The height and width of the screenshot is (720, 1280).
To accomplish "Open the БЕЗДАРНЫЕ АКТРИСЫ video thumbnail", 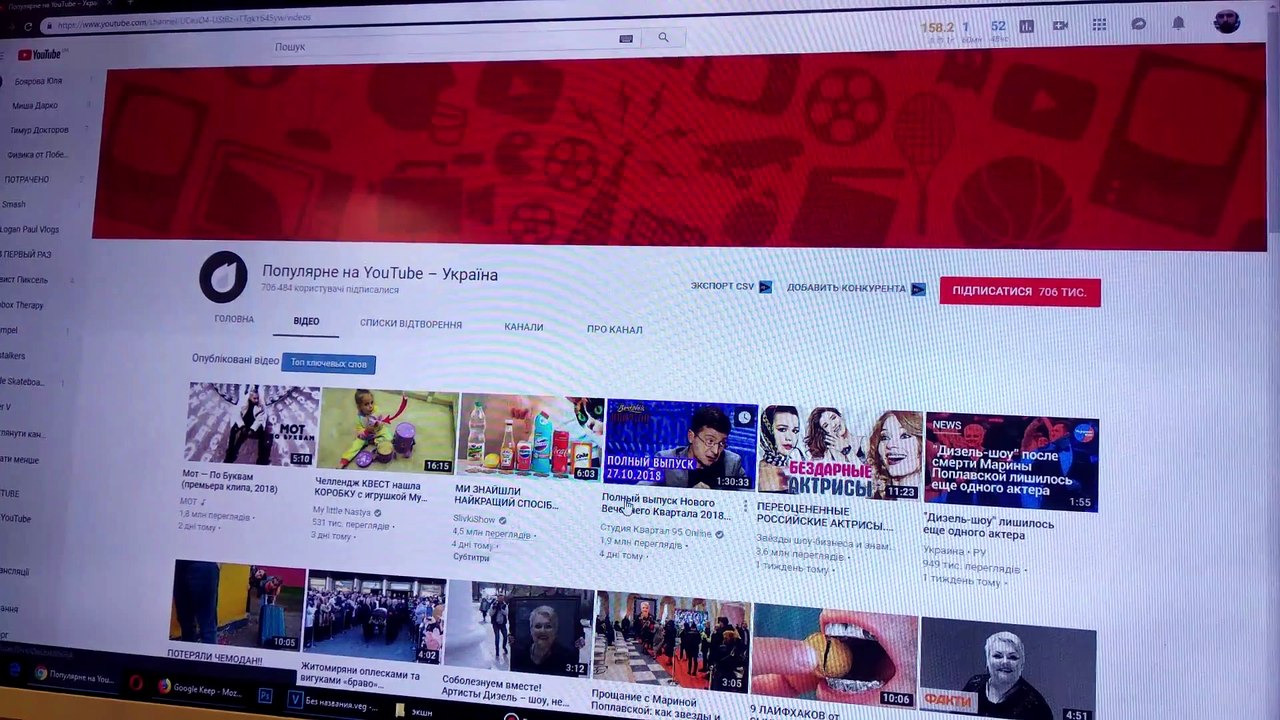I will point(840,453).
